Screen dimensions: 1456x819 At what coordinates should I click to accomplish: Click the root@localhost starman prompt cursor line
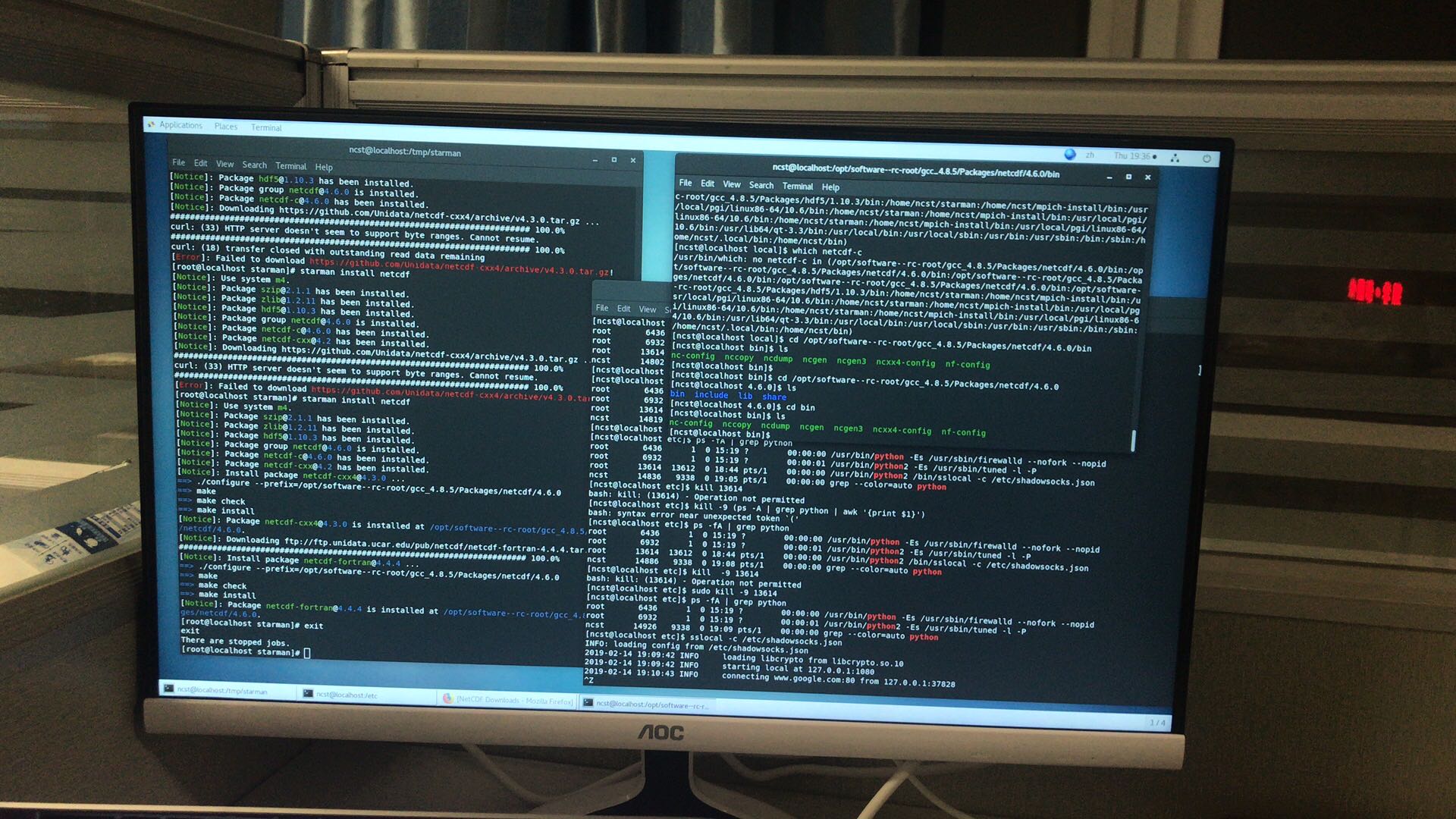coord(246,651)
